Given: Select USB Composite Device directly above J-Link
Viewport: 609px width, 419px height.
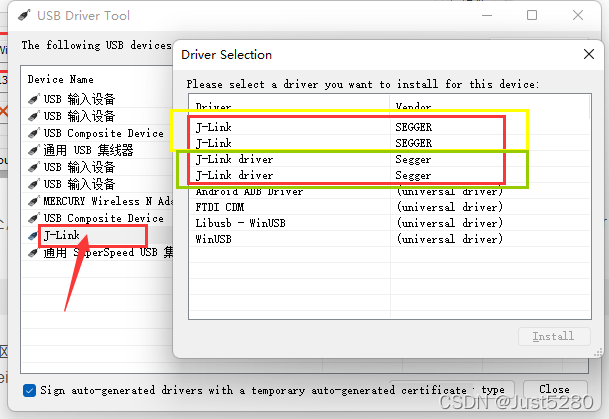Looking at the screenshot, I should [103, 219].
